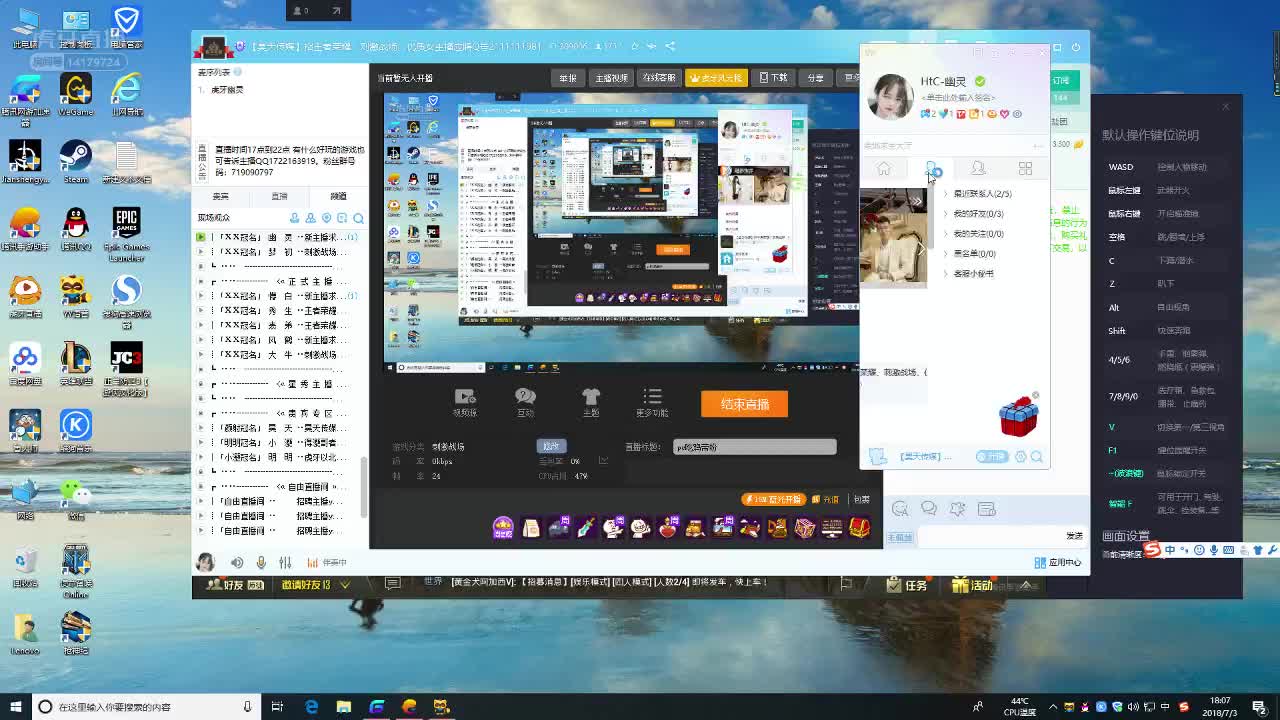
Task: Click search icon beside 现场观众
Action: 358,218
